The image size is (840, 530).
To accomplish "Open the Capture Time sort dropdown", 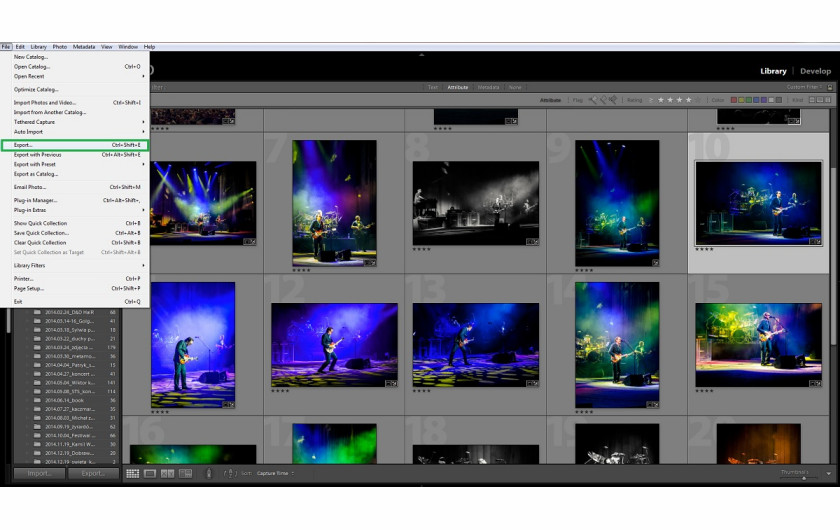I will click(275, 473).
